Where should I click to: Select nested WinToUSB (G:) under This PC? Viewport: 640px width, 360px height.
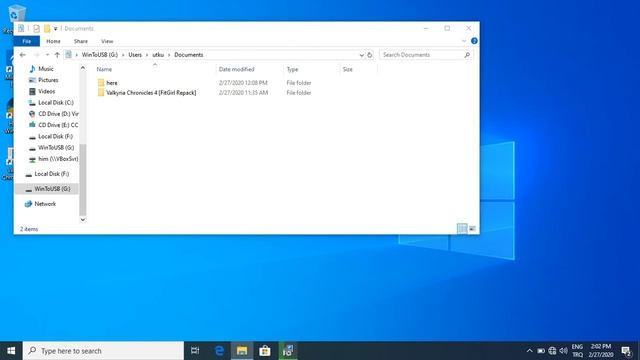click(56, 147)
